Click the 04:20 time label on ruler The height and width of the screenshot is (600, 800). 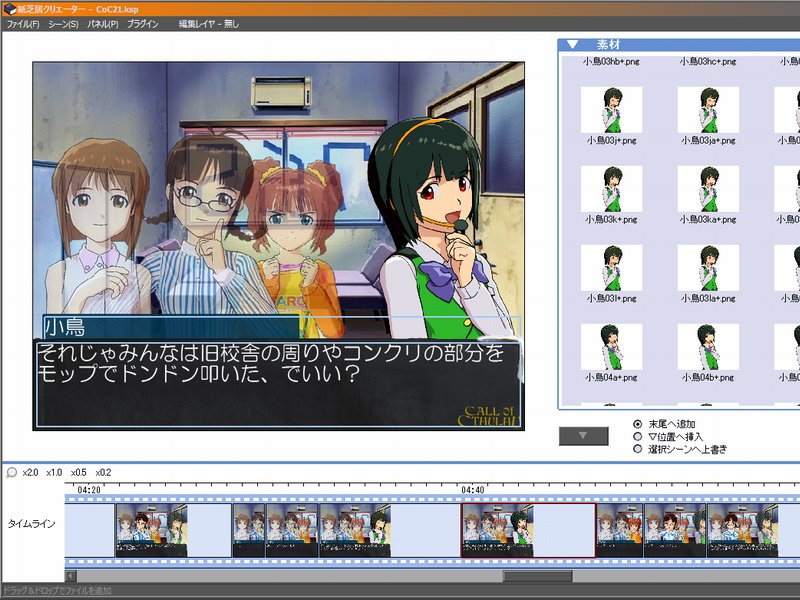89,490
